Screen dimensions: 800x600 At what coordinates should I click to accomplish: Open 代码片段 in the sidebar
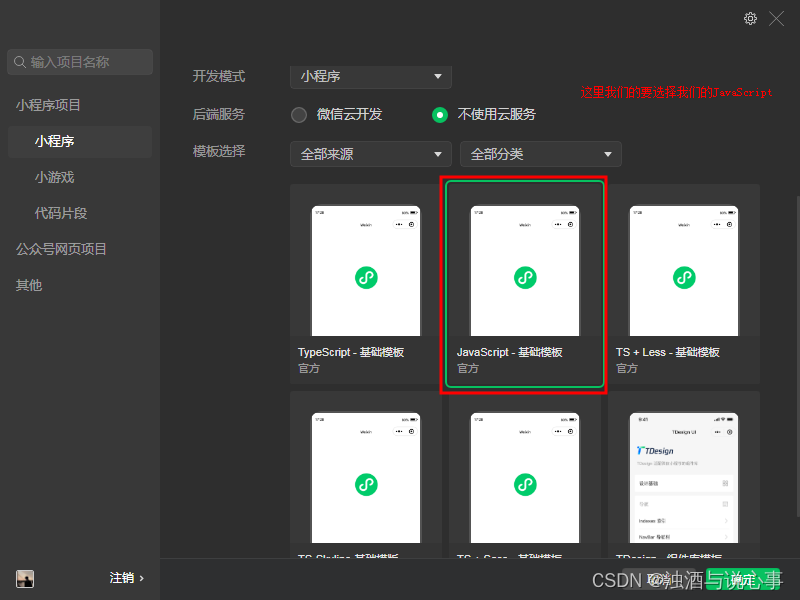click(x=61, y=213)
